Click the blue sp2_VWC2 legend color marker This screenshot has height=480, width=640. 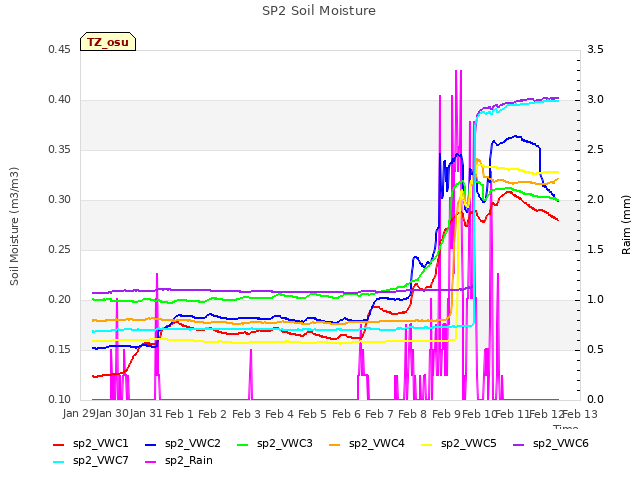point(151,445)
